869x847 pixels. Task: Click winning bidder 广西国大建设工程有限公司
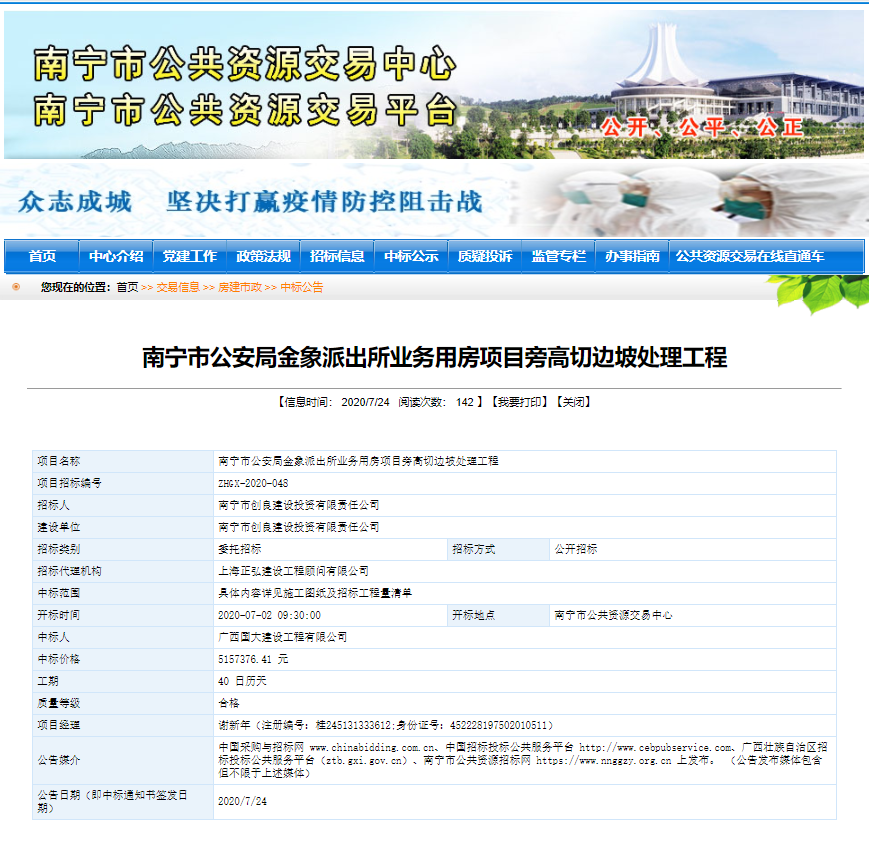click(x=283, y=637)
